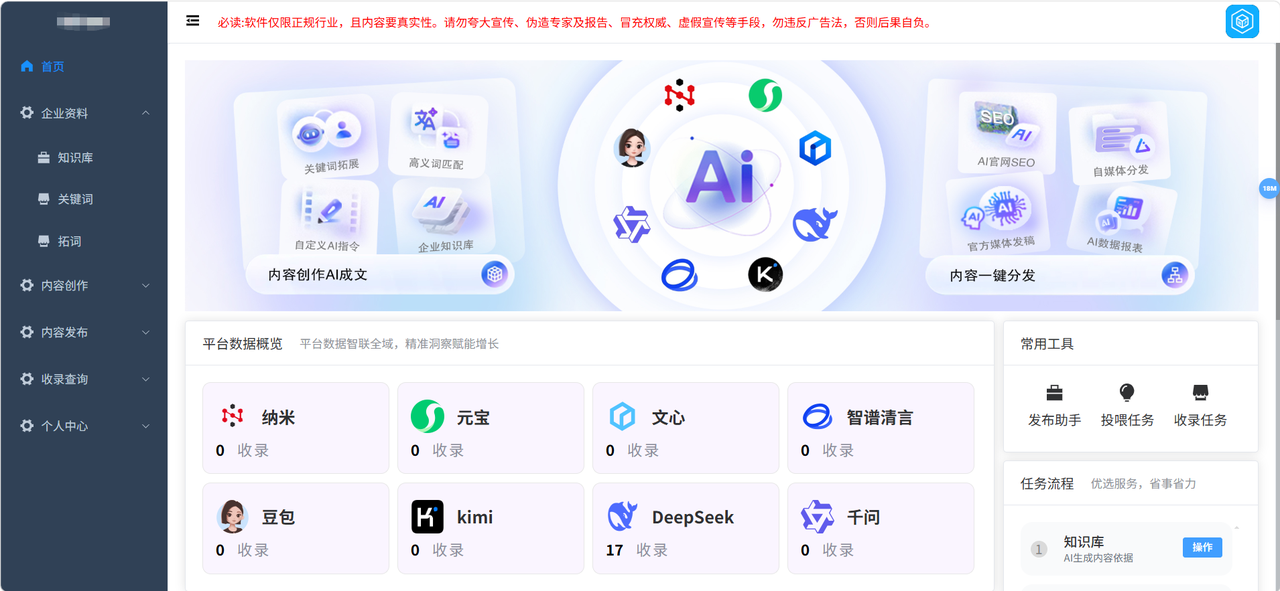Open the 首页 home menu item
The image size is (1280, 591).
coord(84,67)
